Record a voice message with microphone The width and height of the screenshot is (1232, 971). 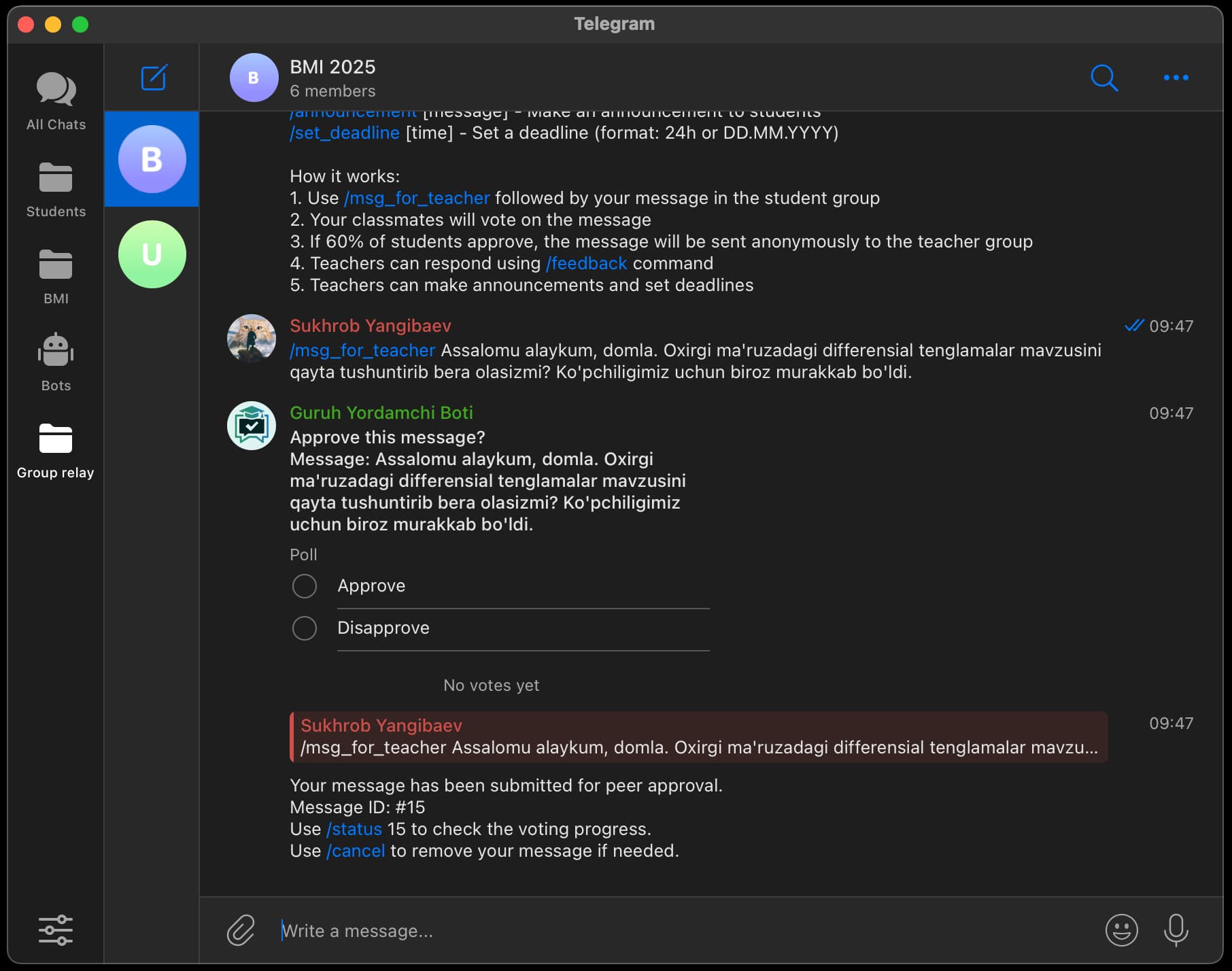point(1176,930)
